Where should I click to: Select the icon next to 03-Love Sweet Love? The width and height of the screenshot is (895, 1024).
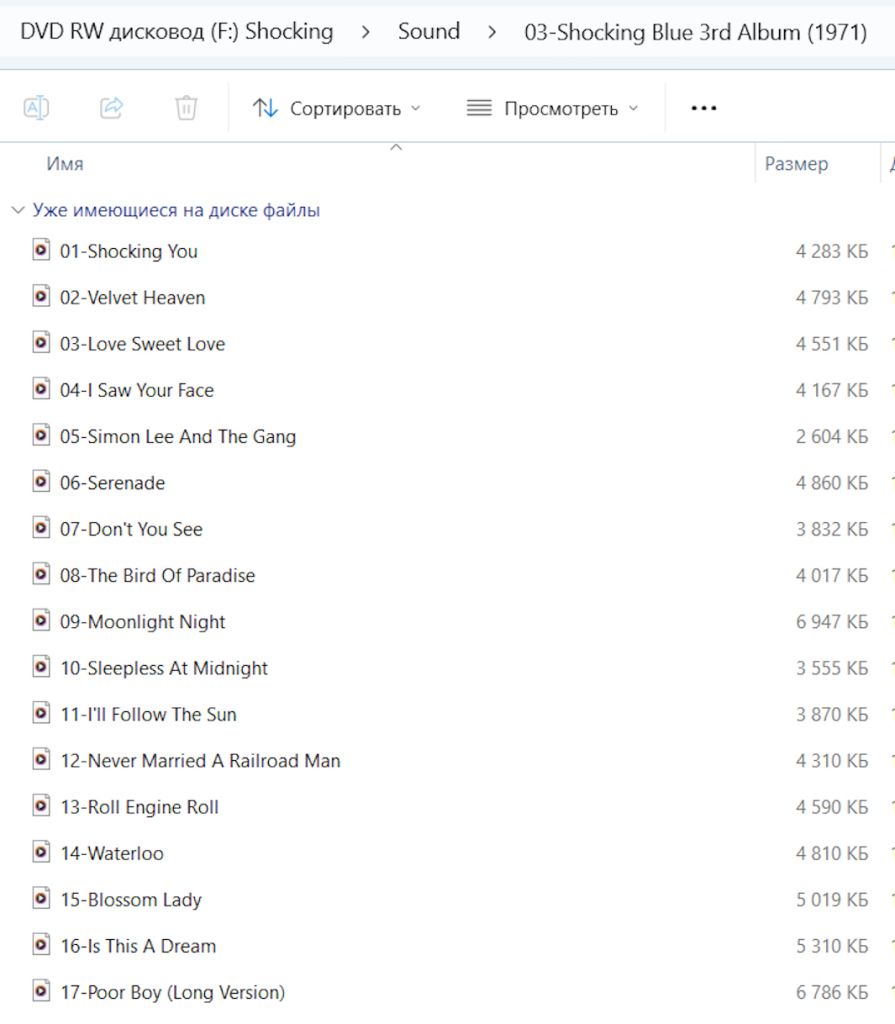pos(41,343)
